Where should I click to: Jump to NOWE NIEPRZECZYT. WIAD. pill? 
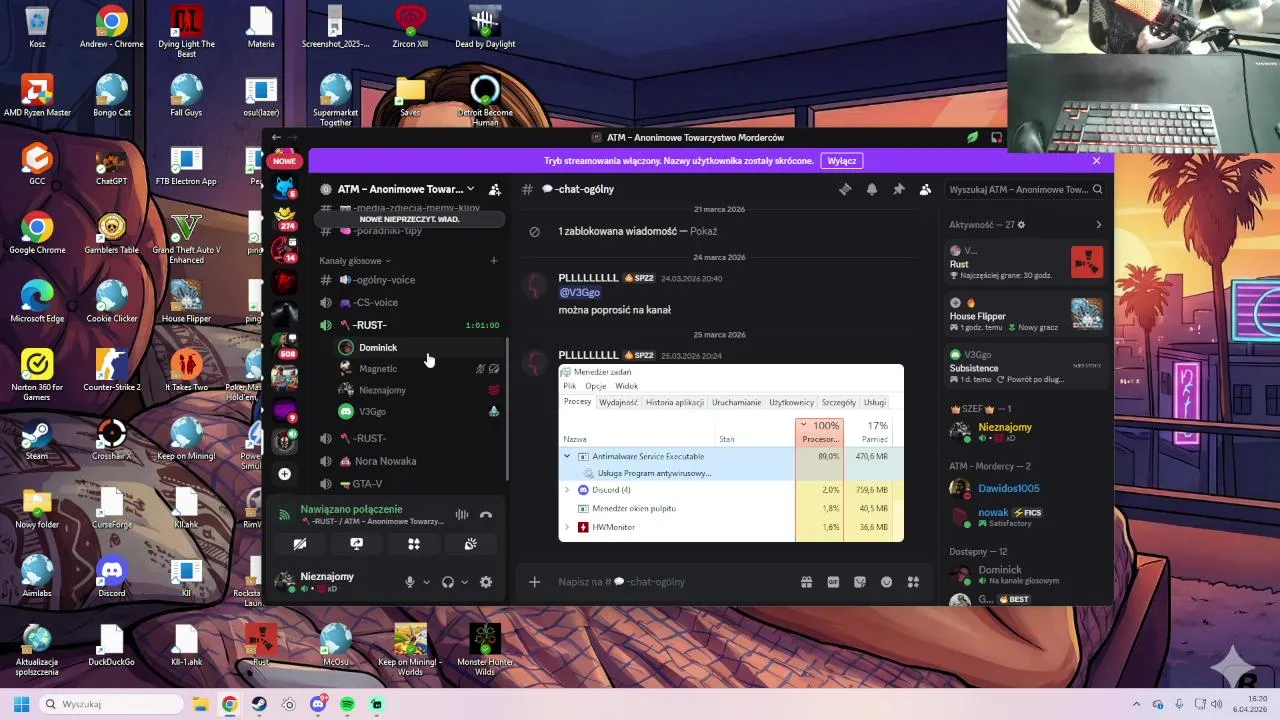410,219
